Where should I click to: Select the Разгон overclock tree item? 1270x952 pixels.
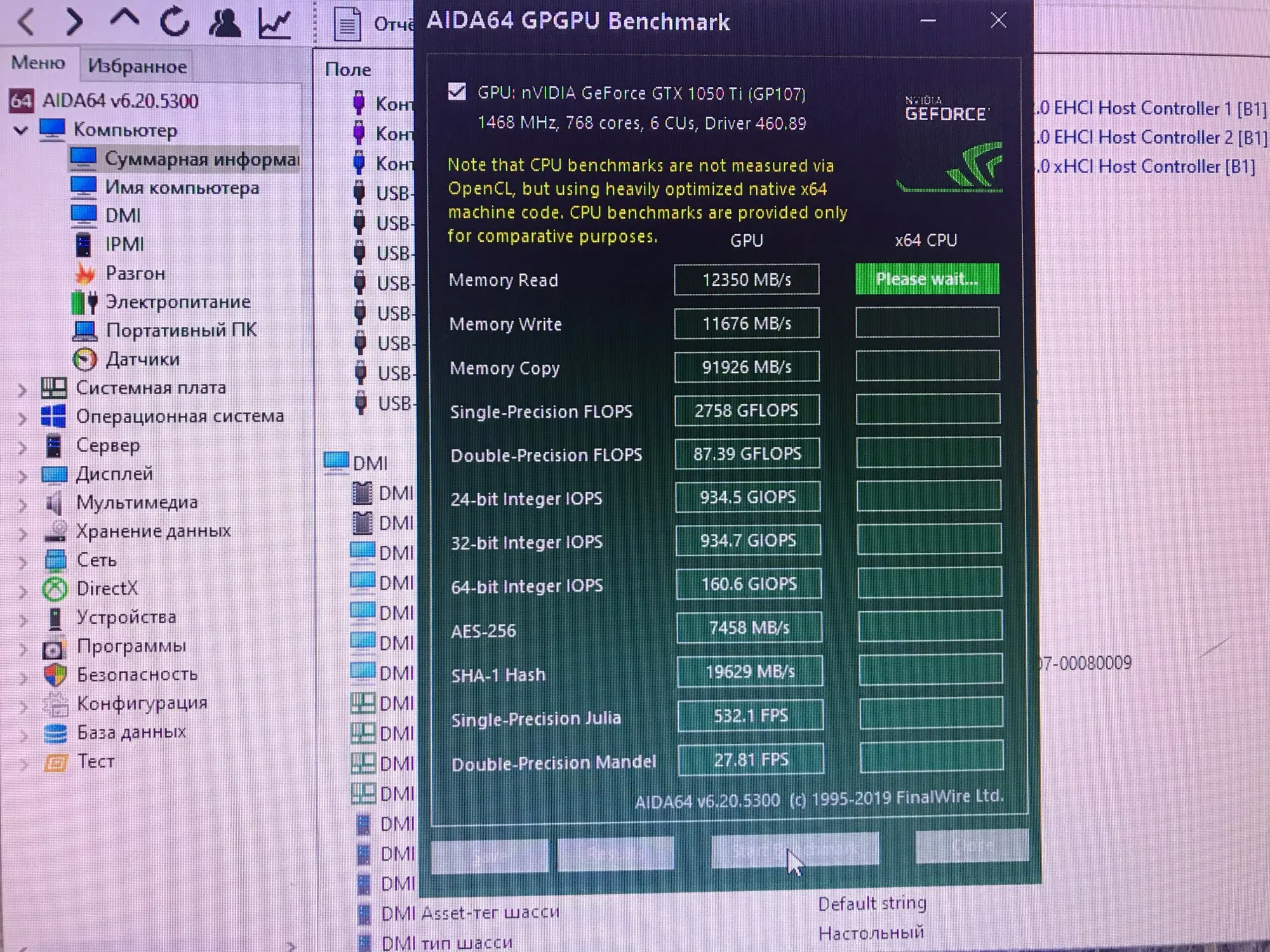[135, 274]
